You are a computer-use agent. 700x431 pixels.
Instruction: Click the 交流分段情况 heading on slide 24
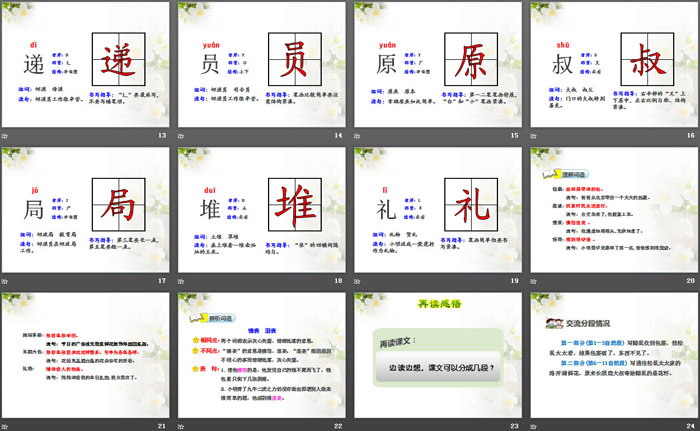tap(588, 323)
